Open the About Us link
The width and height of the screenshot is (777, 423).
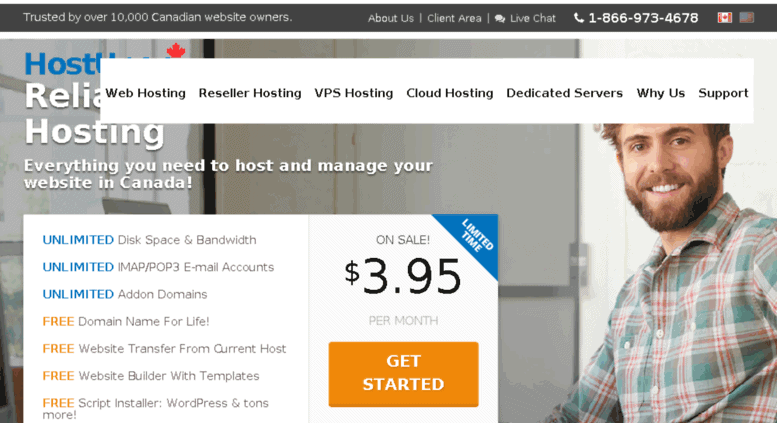(x=390, y=18)
